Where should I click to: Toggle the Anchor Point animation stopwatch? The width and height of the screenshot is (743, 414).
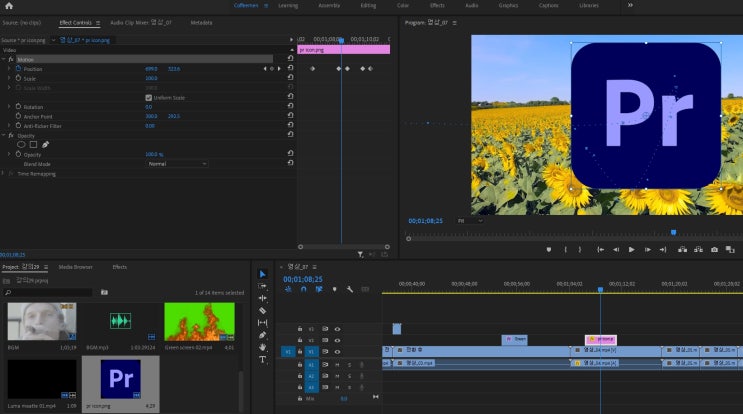[x=18, y=116]
